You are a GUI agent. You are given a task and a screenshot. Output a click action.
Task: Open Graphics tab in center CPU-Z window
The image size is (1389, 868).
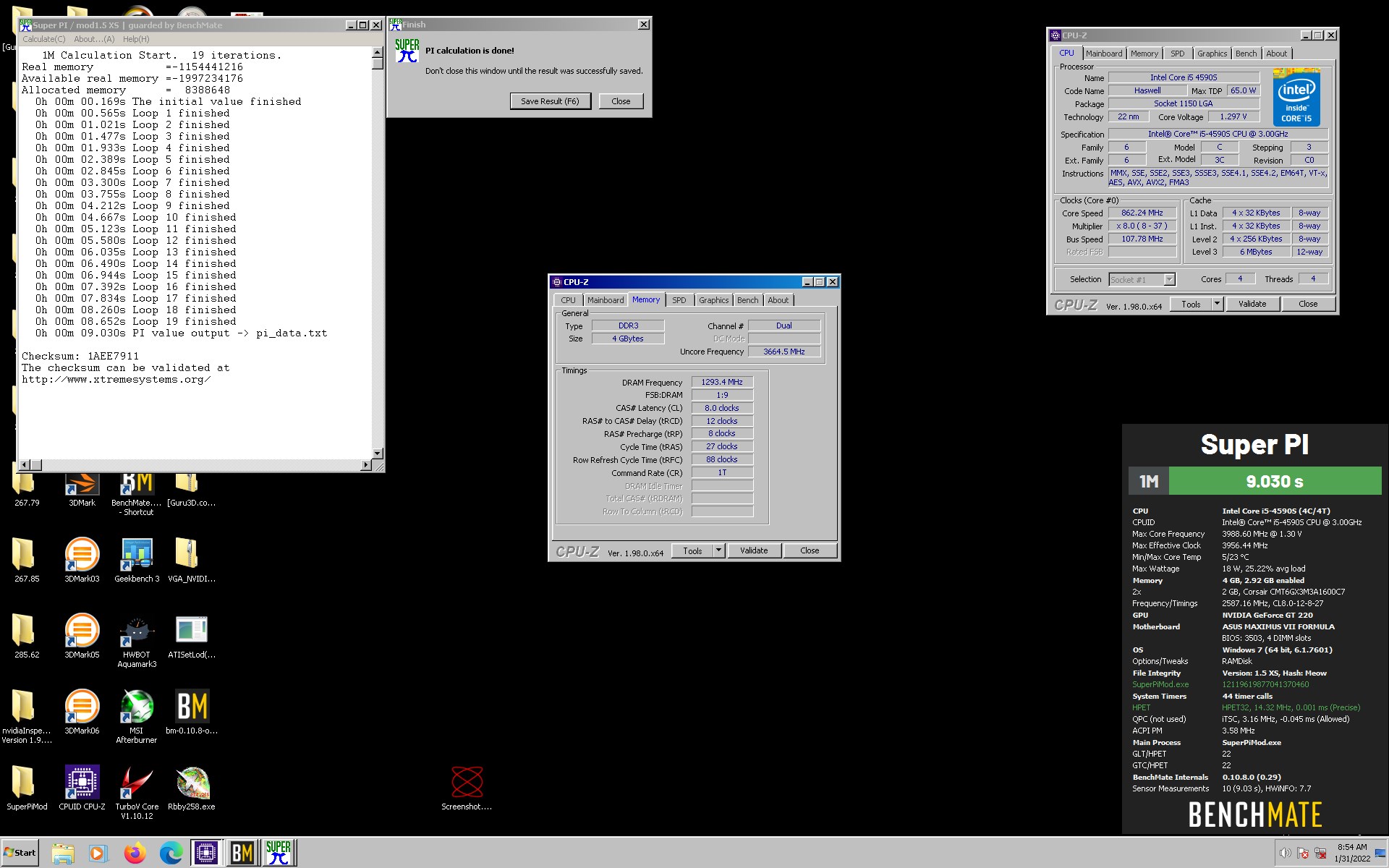714,300
